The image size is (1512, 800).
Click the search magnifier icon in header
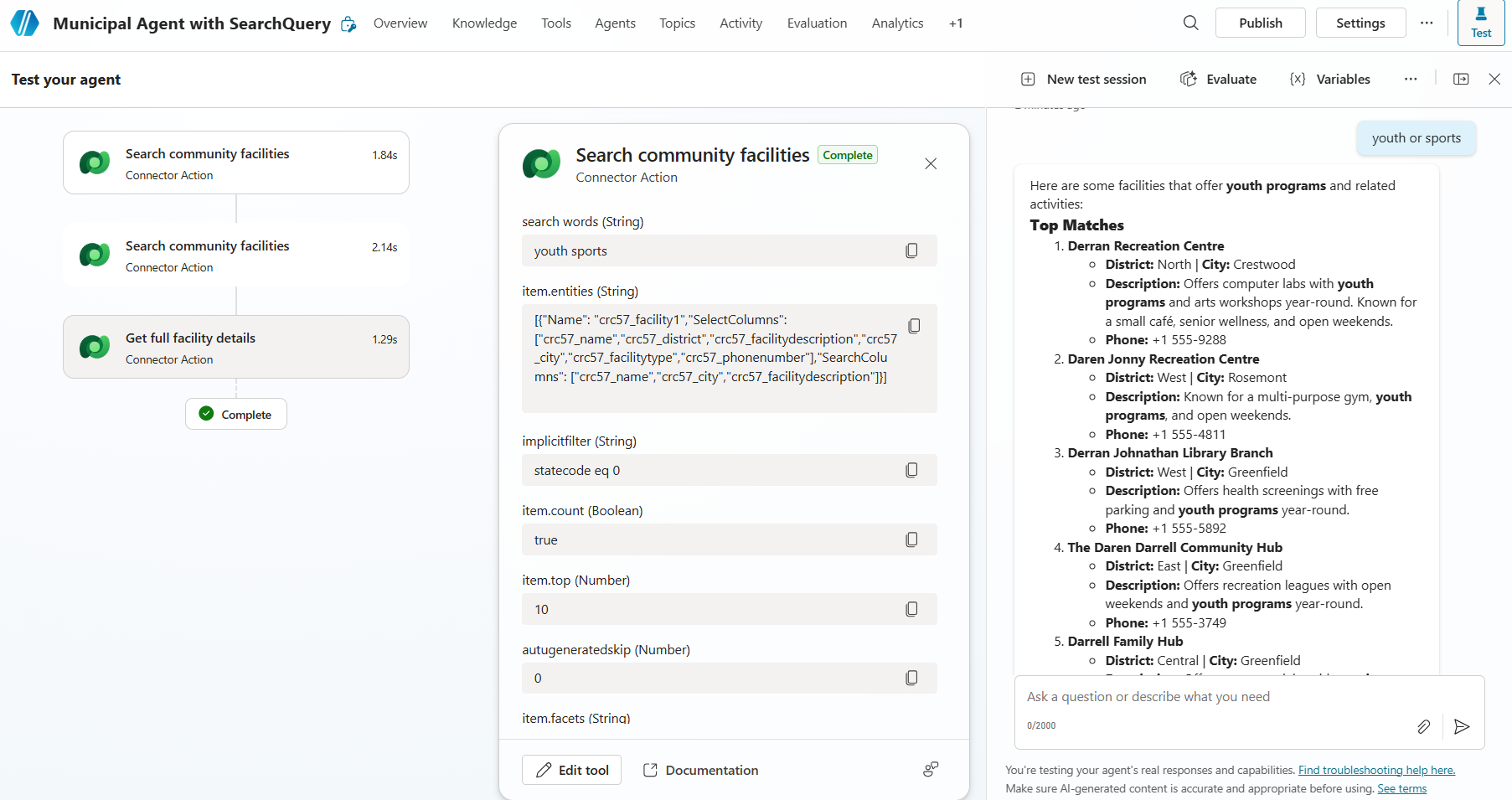pos(1190,23)
